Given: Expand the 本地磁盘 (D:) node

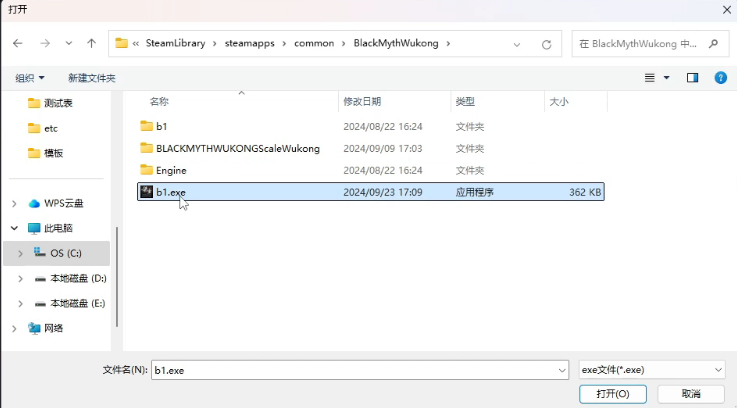Looking at the screenshot, I should [20, 279].
